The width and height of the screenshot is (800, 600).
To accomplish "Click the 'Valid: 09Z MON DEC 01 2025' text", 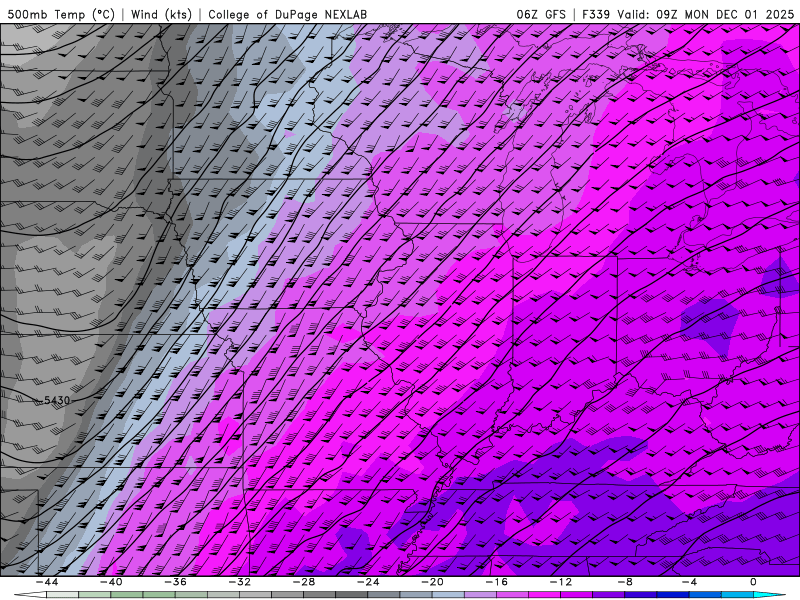I will [x=706, y=14].
